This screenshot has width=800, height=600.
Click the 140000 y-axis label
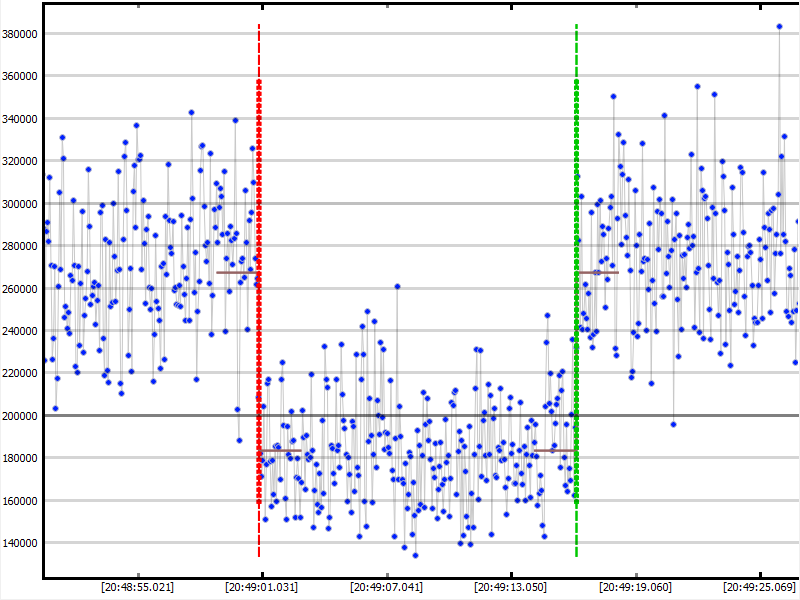(20, 543)
